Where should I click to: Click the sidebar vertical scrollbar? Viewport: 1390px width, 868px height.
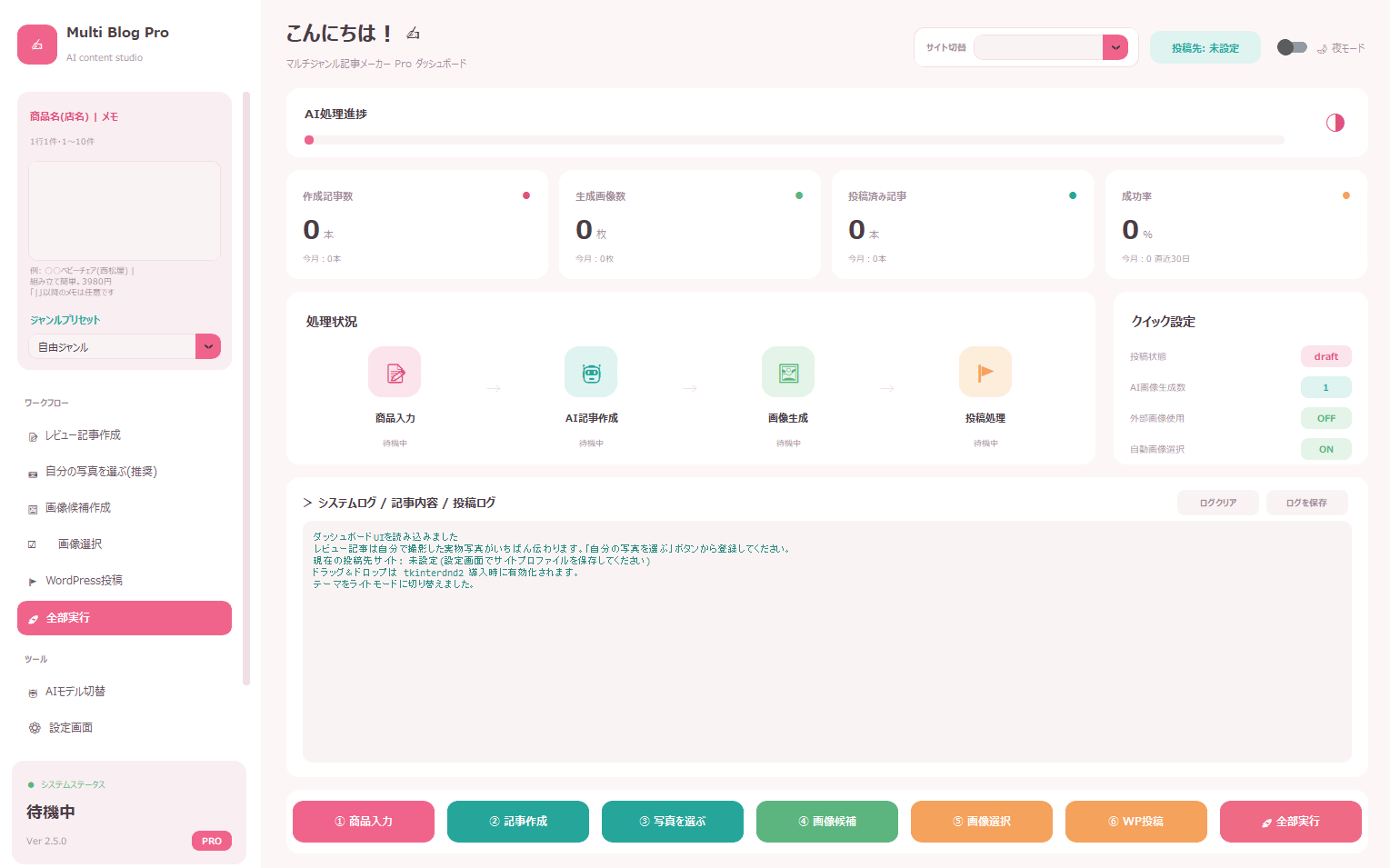coord(246,388)
